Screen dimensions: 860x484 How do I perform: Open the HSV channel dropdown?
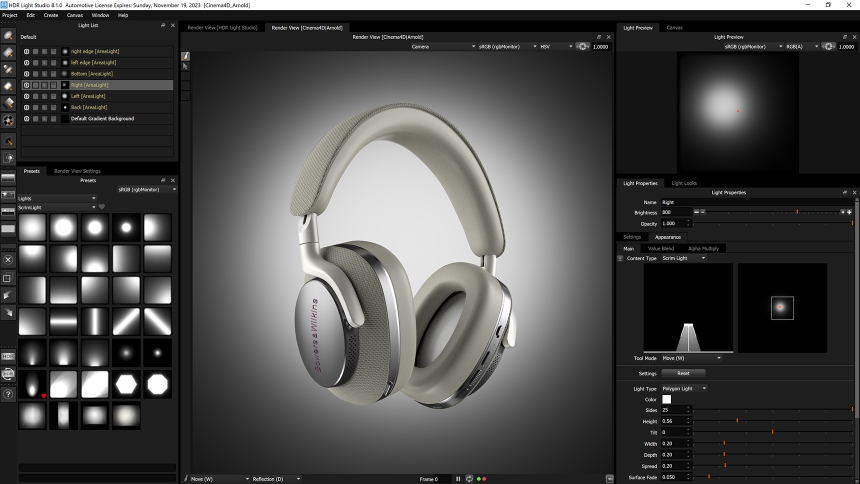point(556,47)
